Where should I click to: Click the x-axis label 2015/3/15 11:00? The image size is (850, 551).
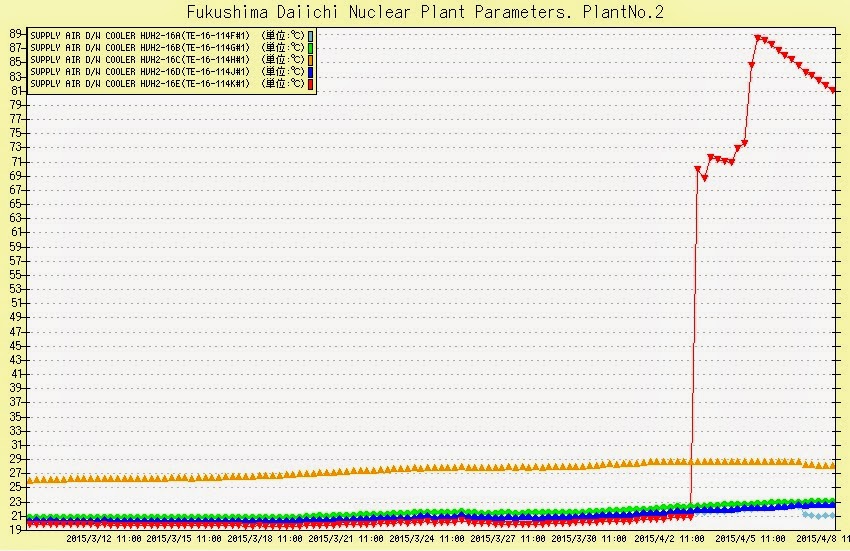point(184,539)
